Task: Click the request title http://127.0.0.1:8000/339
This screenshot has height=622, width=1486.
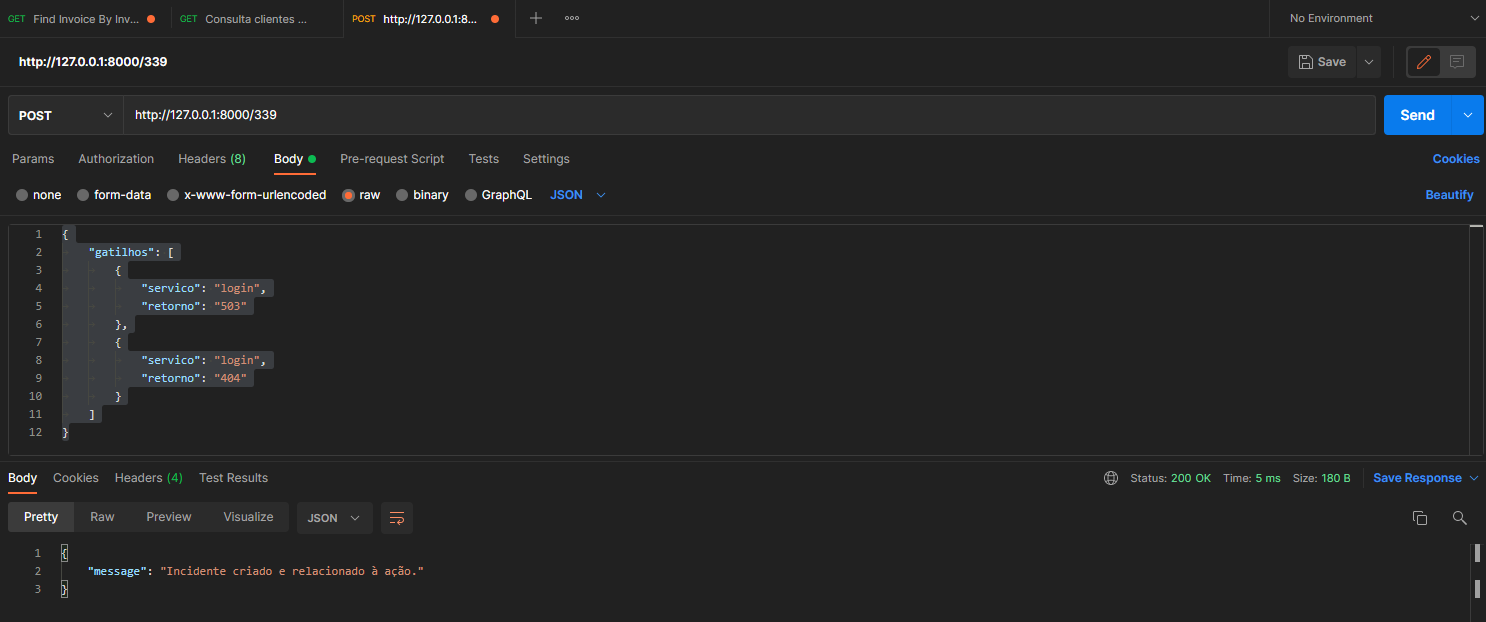Action: coord(93,62)
